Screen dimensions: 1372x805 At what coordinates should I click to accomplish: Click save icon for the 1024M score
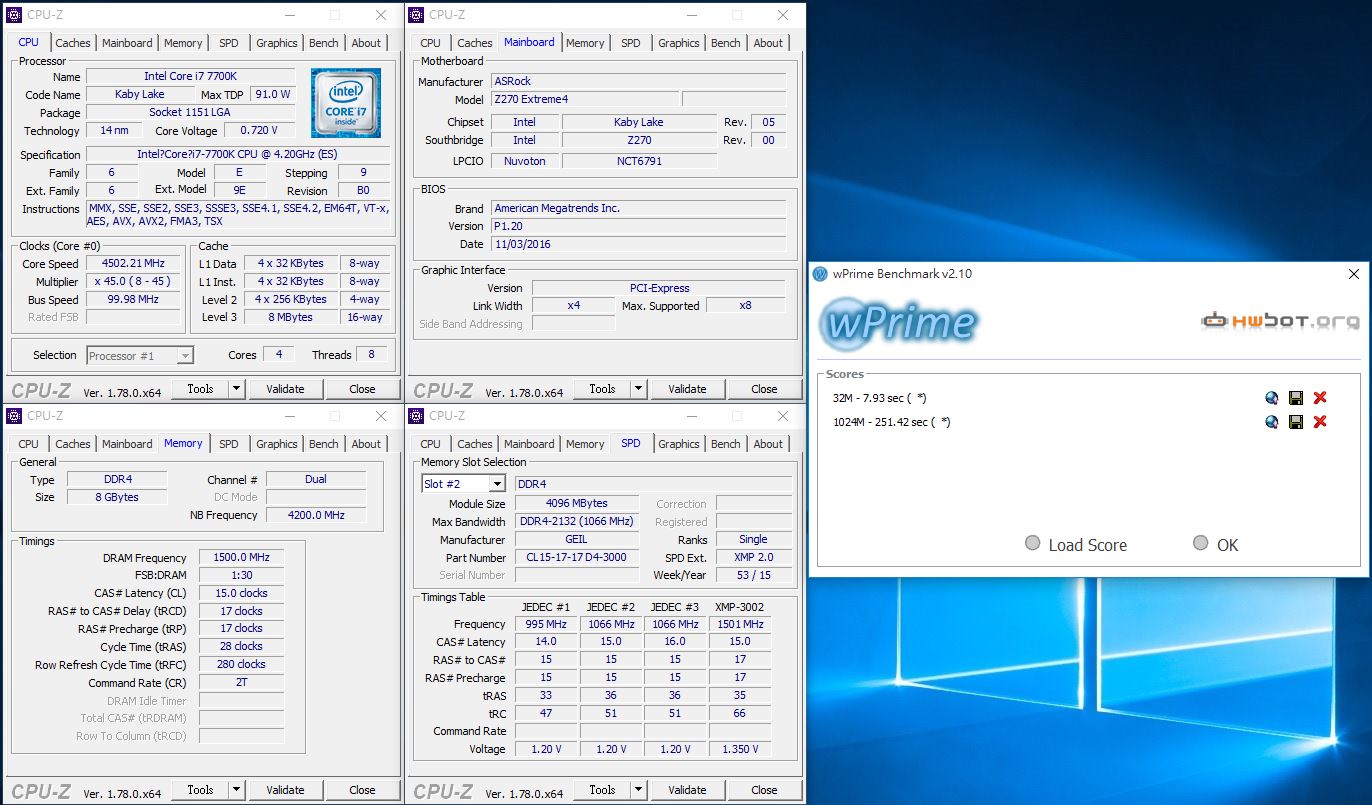click(1295, 422)
